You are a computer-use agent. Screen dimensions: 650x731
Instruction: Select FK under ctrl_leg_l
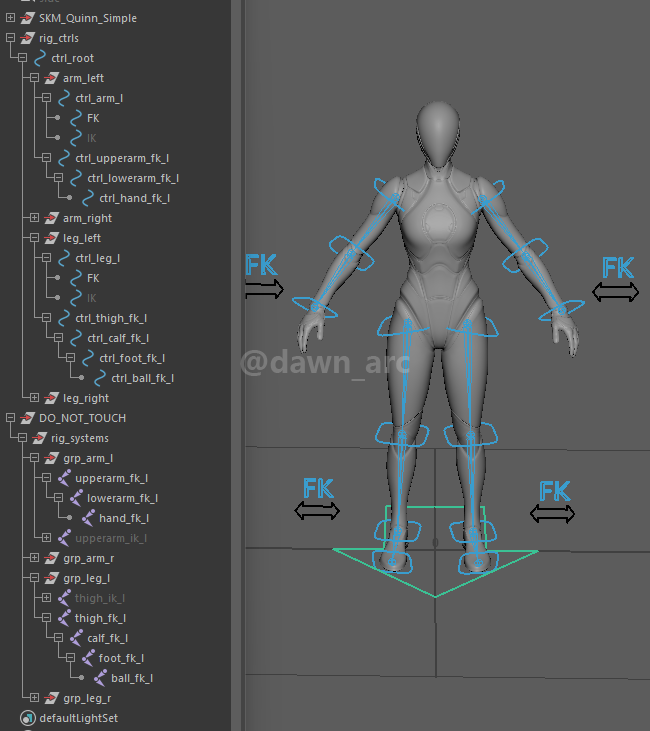(93, 278)
